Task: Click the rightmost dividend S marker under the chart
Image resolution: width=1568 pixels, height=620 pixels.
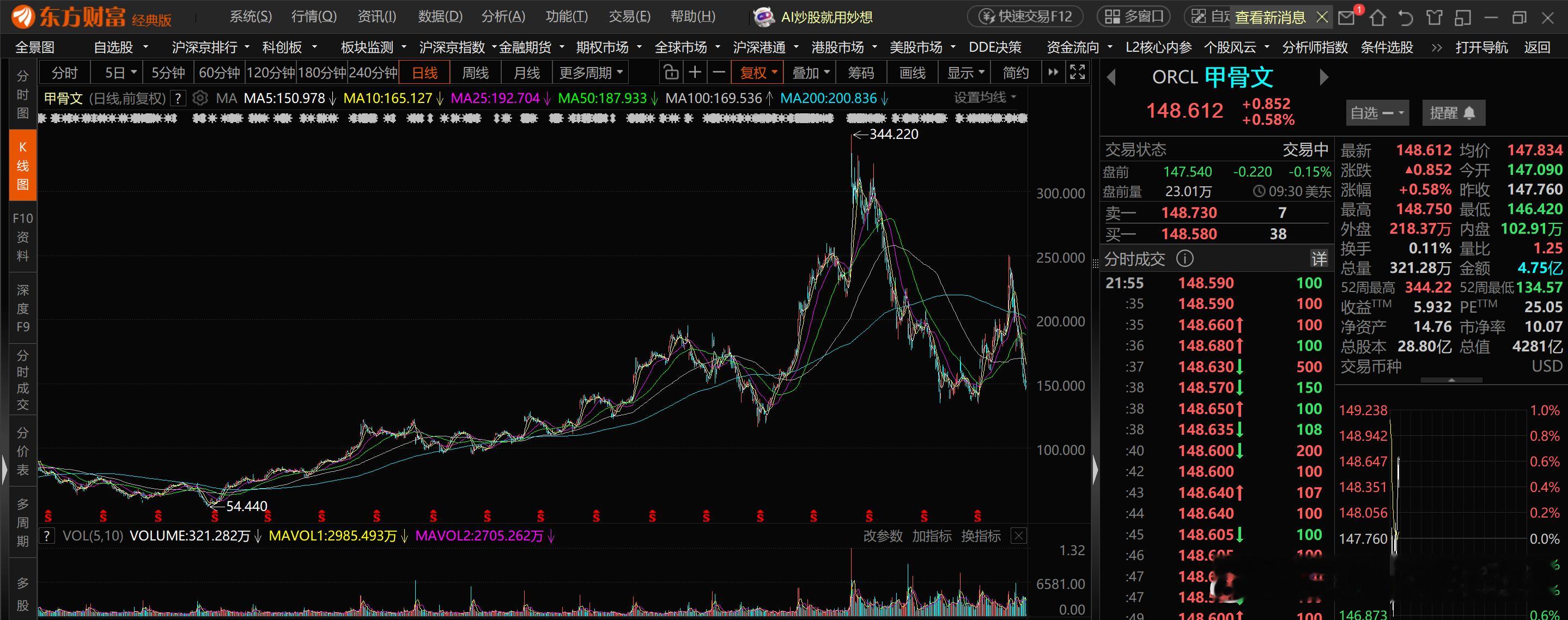Action: coord(977,516)
